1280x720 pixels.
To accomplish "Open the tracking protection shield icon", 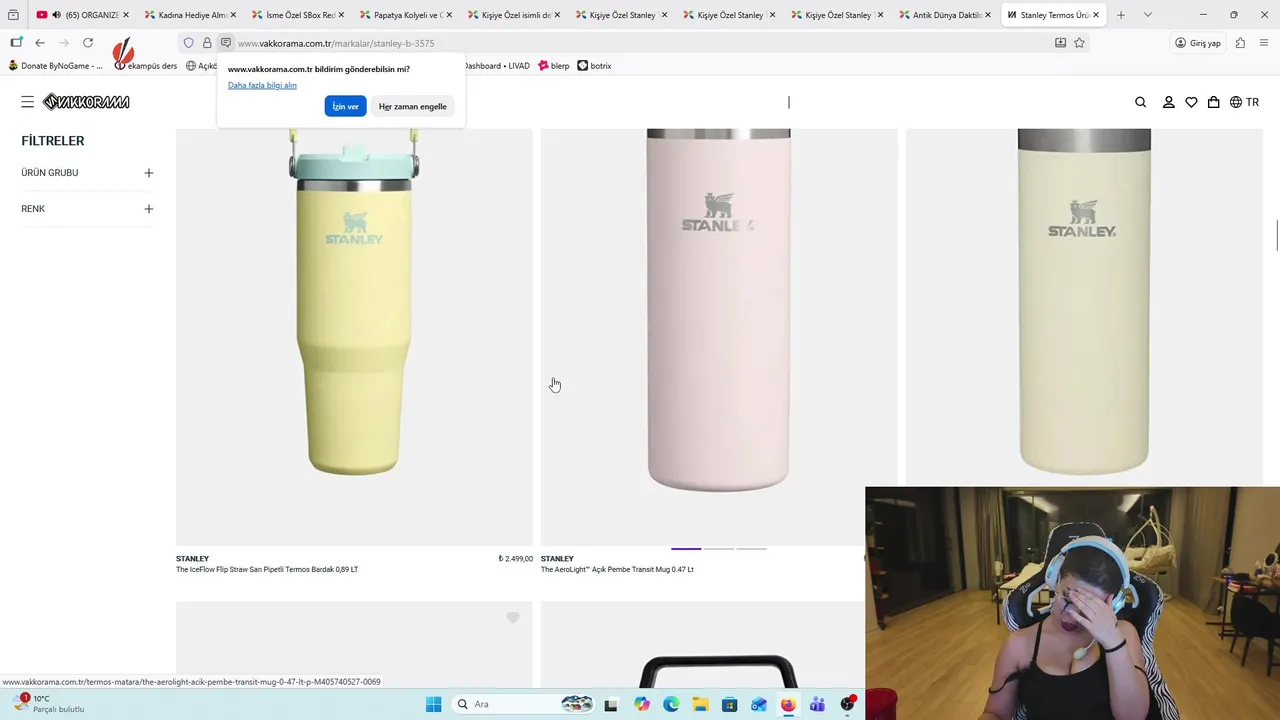I will [188, 43].
